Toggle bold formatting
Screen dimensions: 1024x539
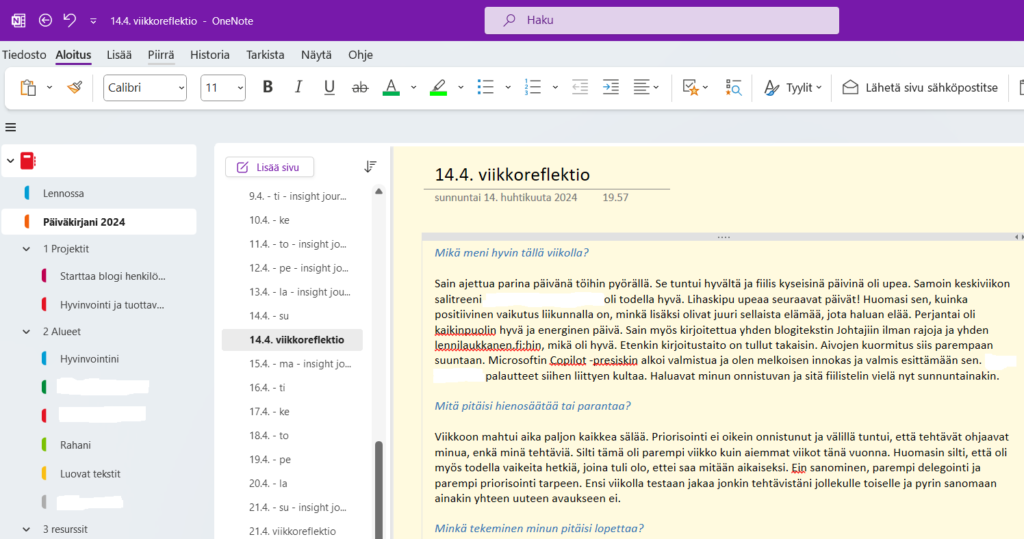(267, 87)
